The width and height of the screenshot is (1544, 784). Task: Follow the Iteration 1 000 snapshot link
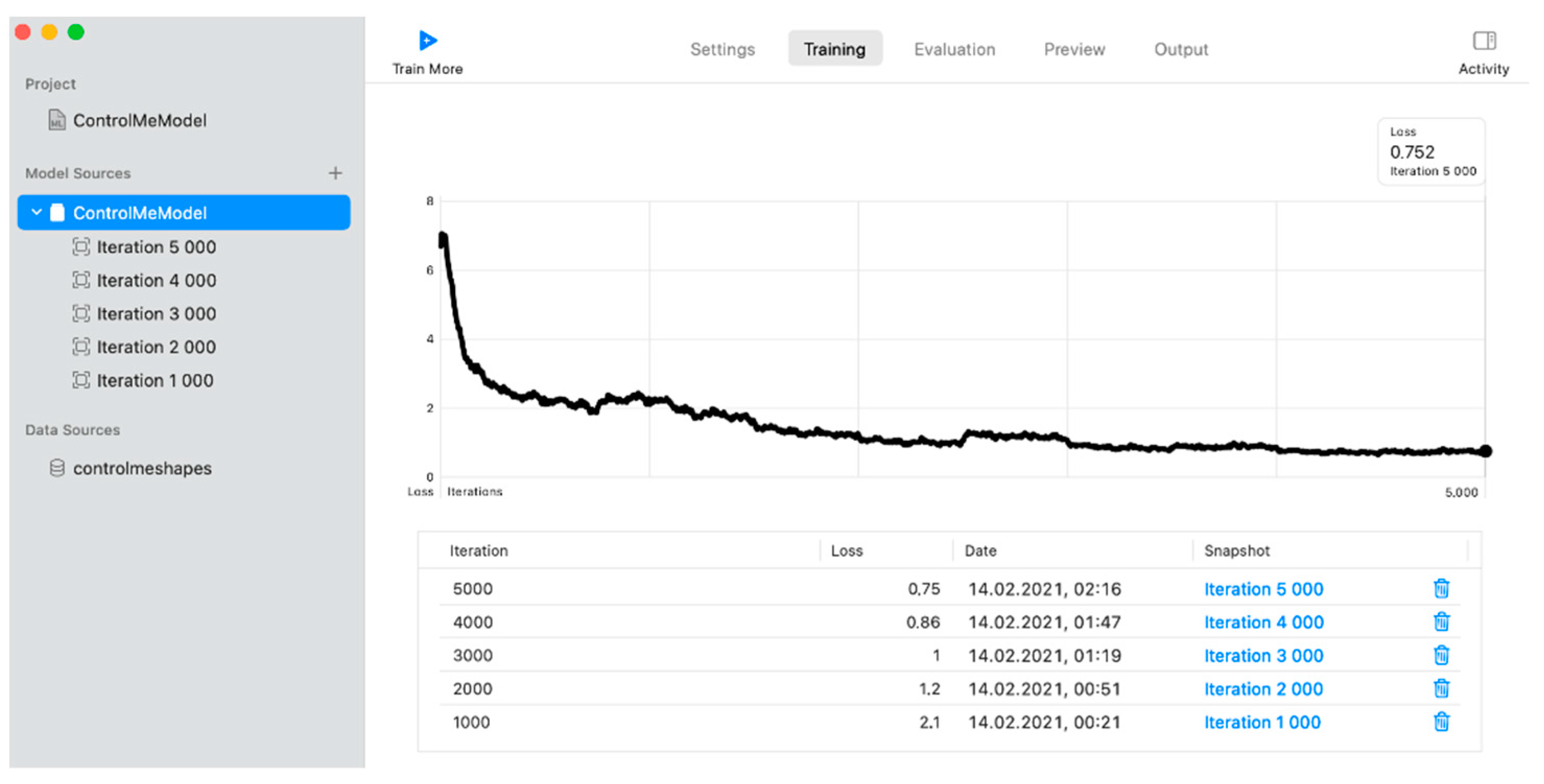point(1262,722)
